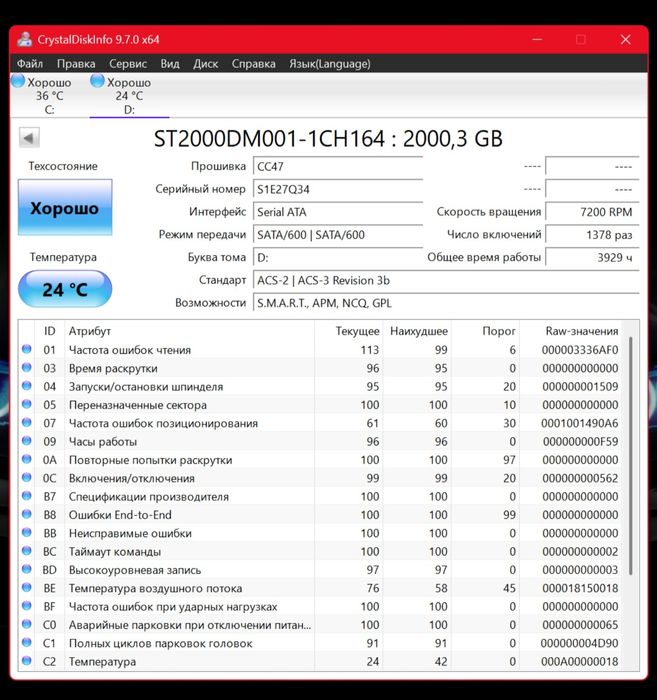Click status orb for attribute 0C
Image resolution: width=657 pixels, height=700 pixels.
(26, 477)
